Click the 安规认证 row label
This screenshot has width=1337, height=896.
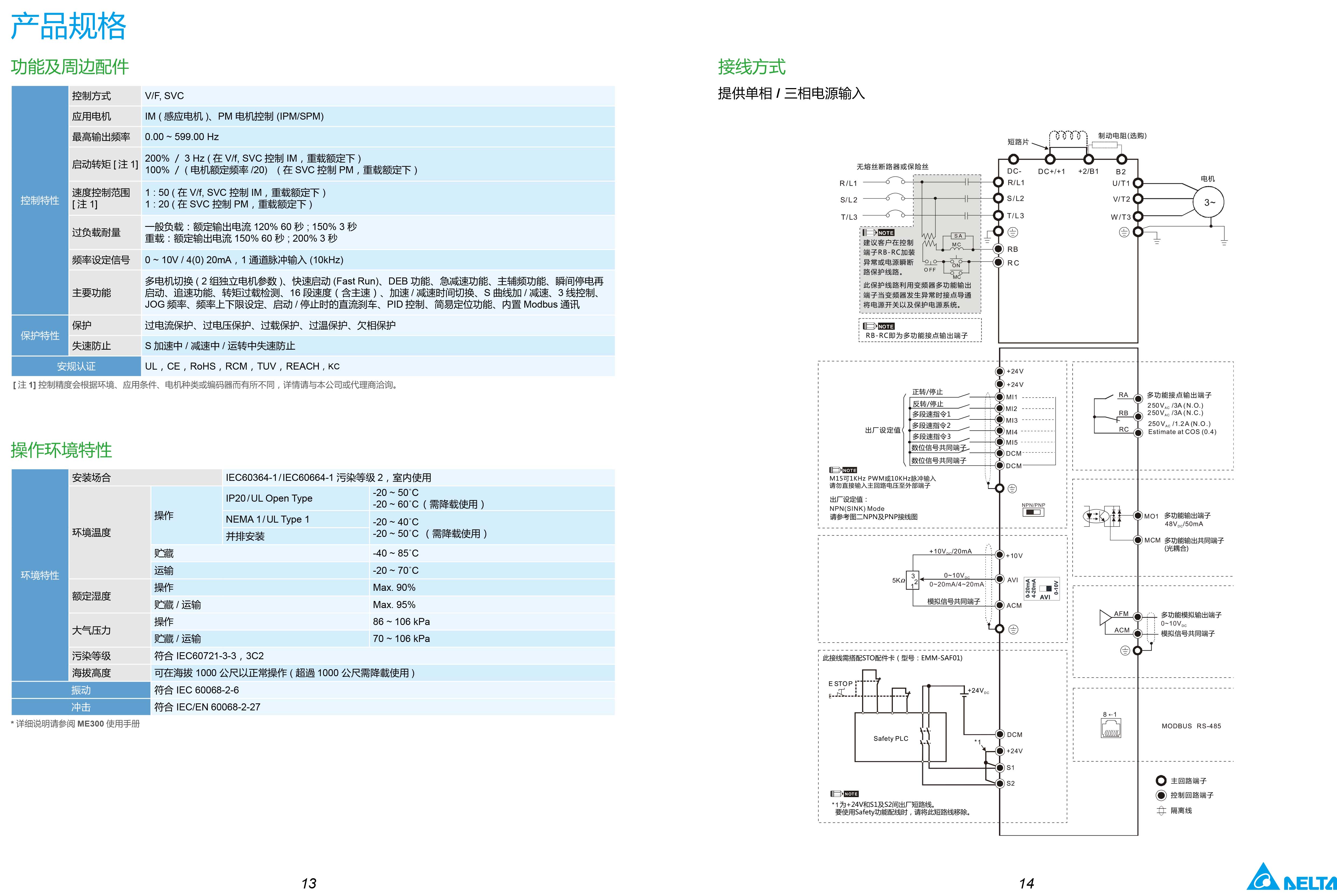click(76, 366)
